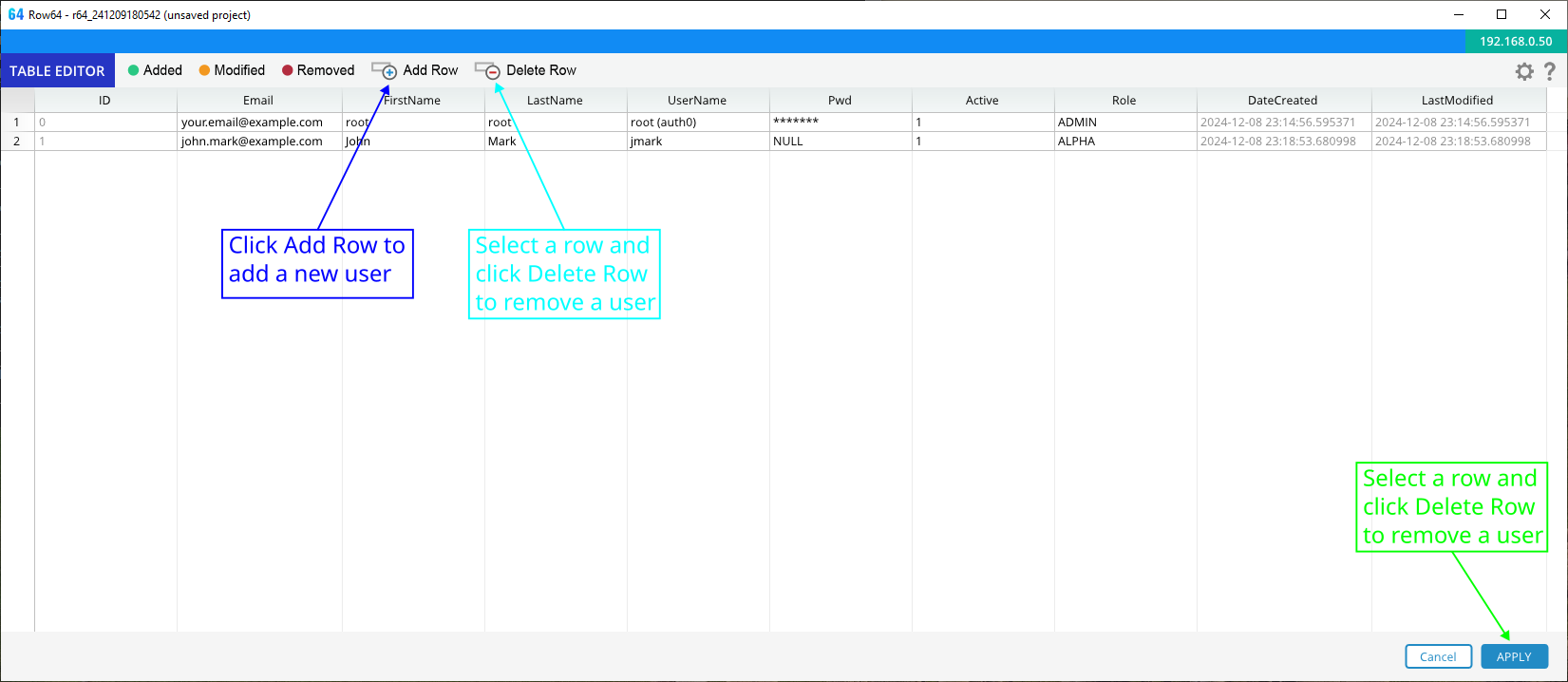Screen dimensions: 1568x682
Task: Click the masked password cell for root
Action: click(796, 123)
